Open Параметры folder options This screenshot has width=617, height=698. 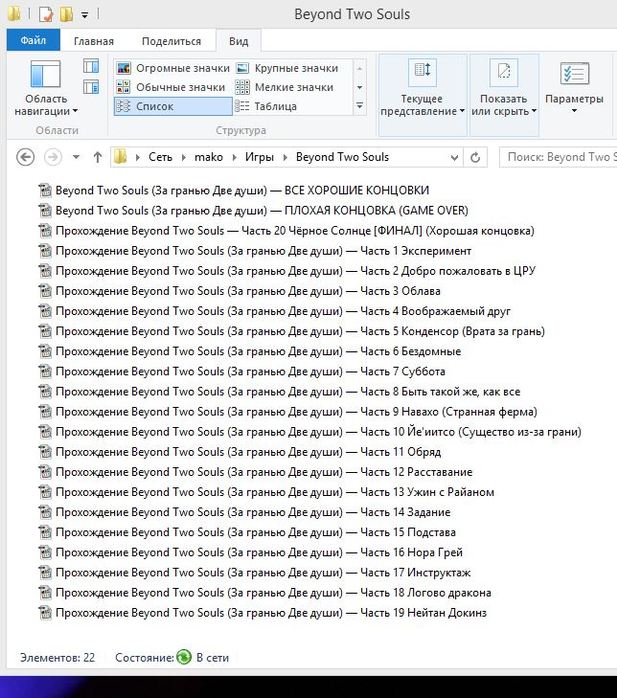point(574,89)
